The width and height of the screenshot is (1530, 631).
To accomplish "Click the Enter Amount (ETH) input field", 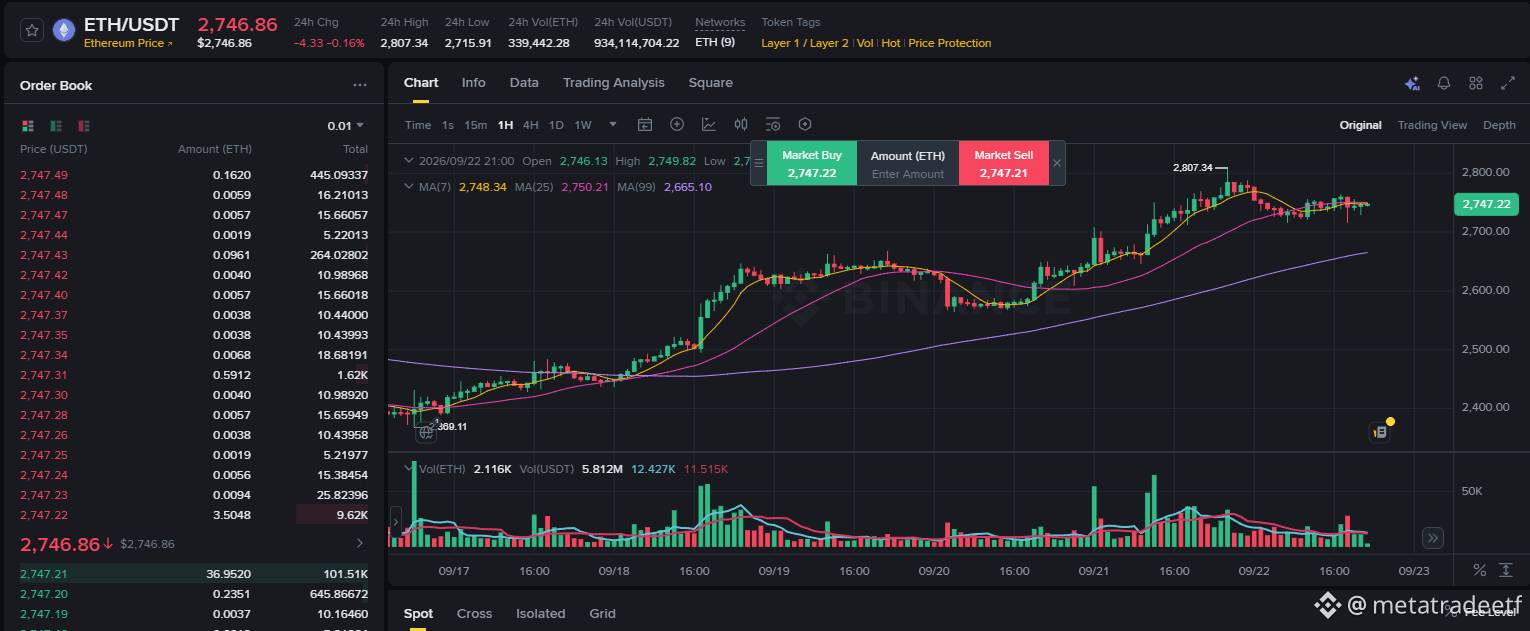I will (x=908, y=174).
